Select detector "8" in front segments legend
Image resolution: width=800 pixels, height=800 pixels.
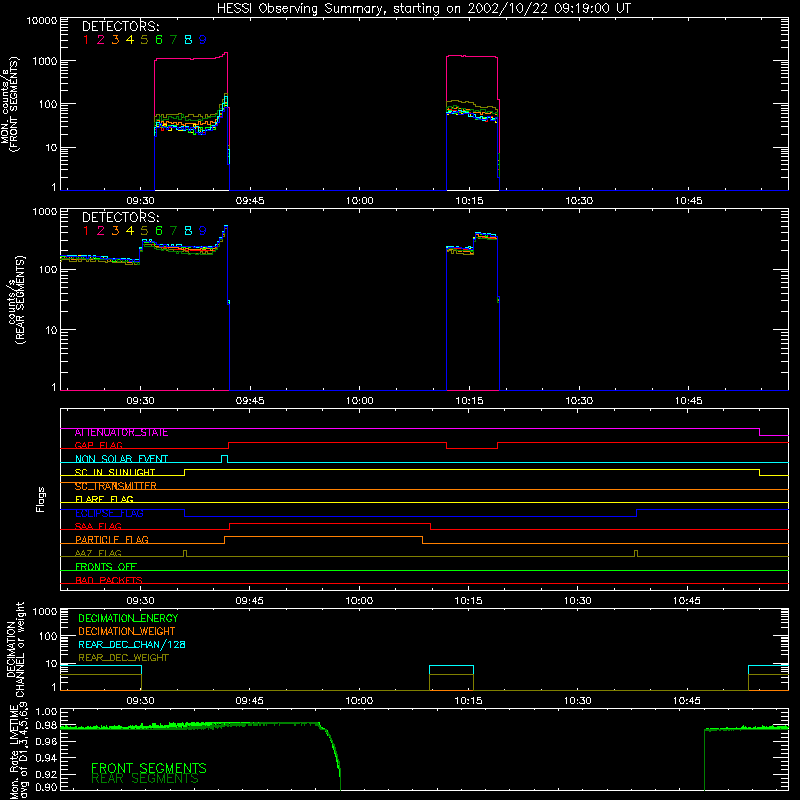click(188, 40)
